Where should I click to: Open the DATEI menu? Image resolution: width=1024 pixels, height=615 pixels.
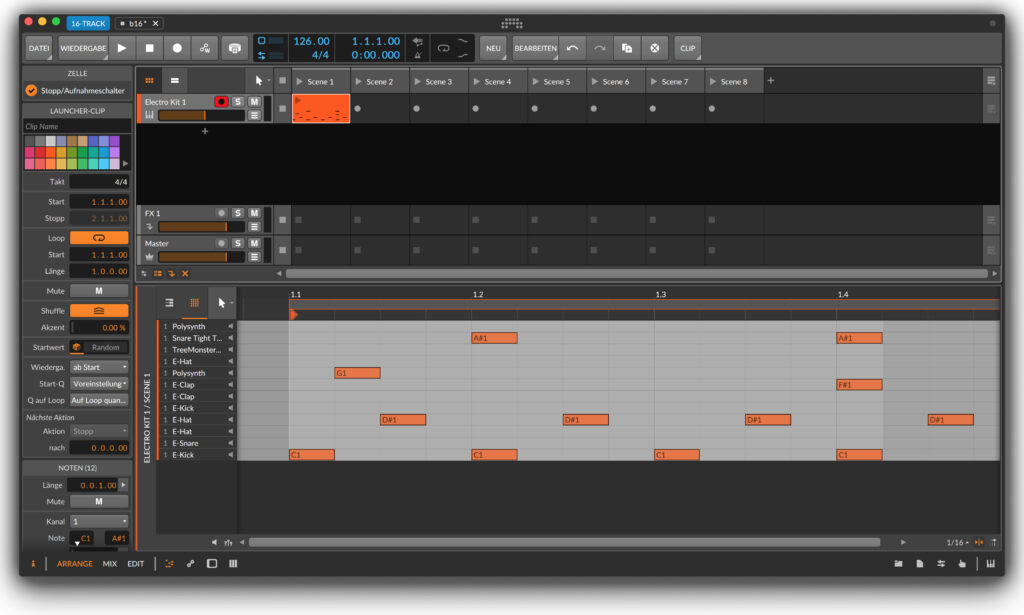[39, 48]
